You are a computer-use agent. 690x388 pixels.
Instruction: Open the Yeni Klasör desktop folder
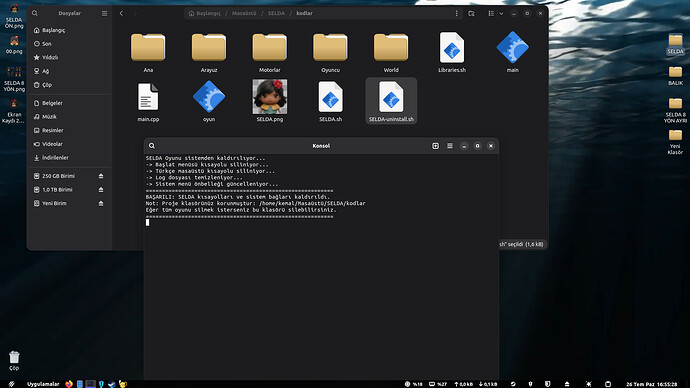point(675,142)
